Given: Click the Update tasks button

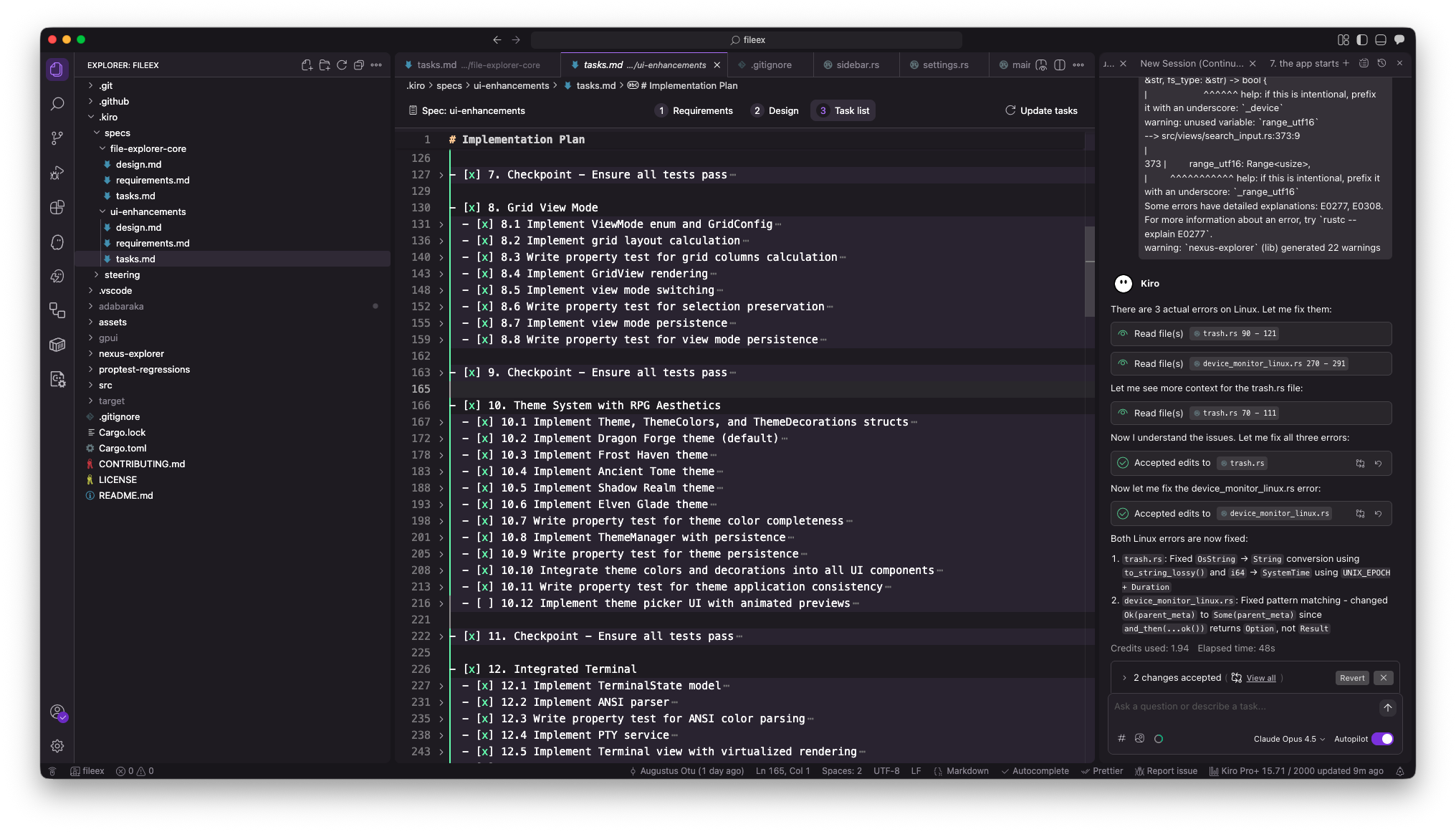Looking at the screenshot, I should tap(1041, 110).
